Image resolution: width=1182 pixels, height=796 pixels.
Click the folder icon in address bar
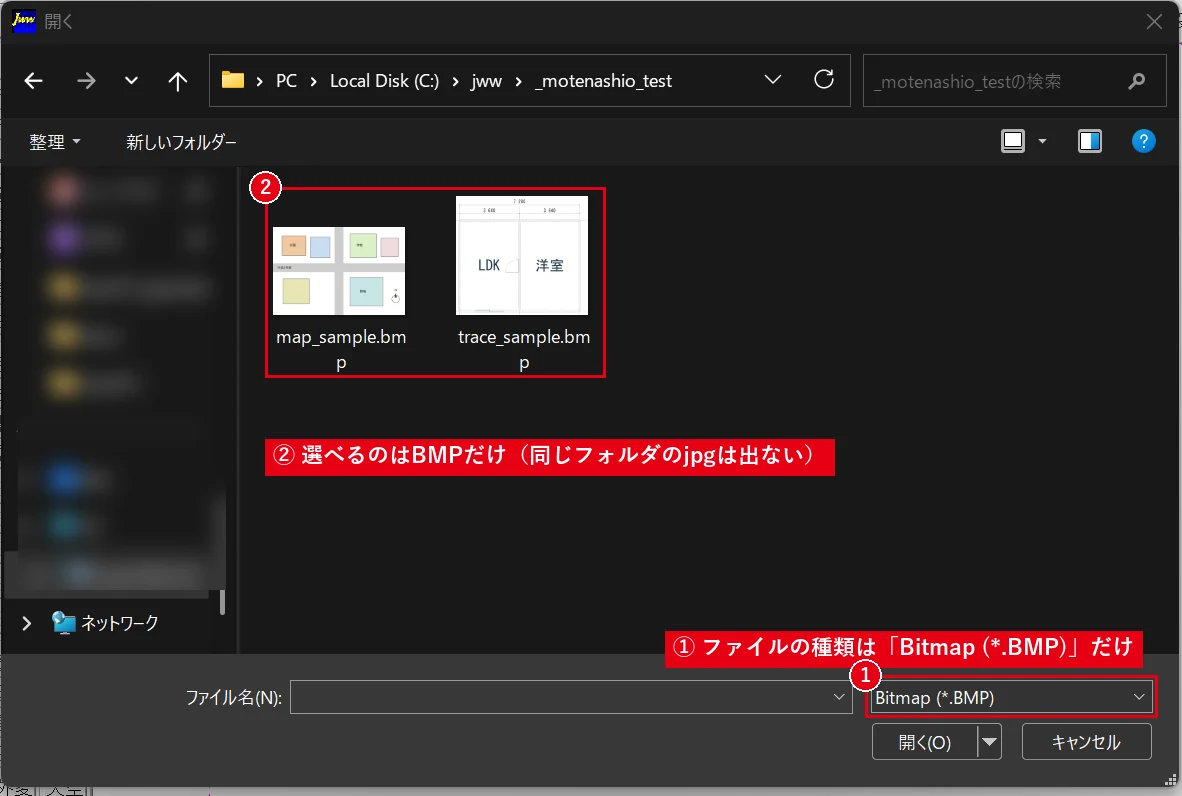click(233, 80)
